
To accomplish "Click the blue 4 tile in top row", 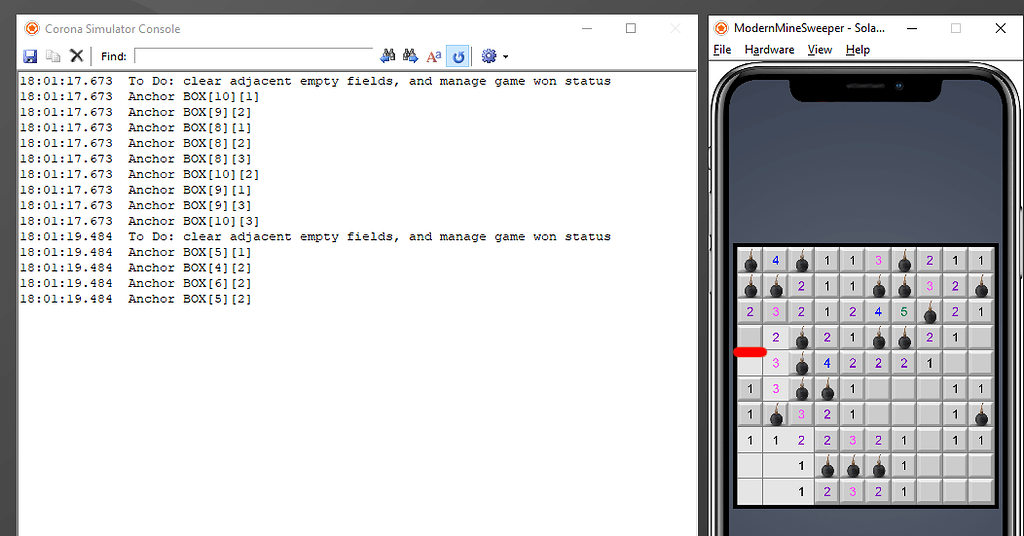I will [775, 261].
